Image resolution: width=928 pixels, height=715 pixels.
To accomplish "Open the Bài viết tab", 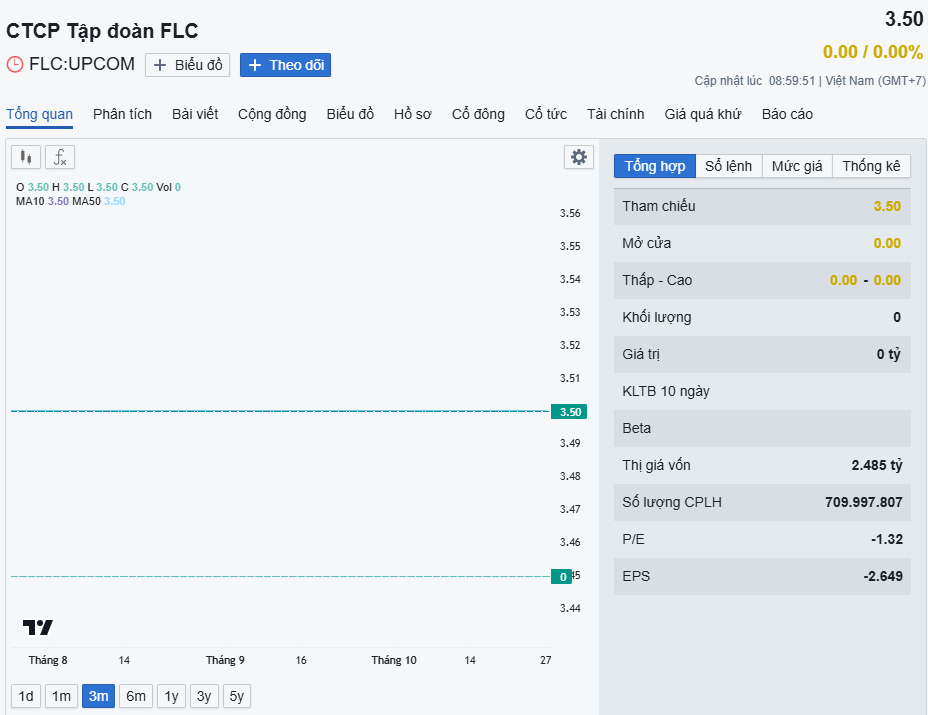I will 195,114.
